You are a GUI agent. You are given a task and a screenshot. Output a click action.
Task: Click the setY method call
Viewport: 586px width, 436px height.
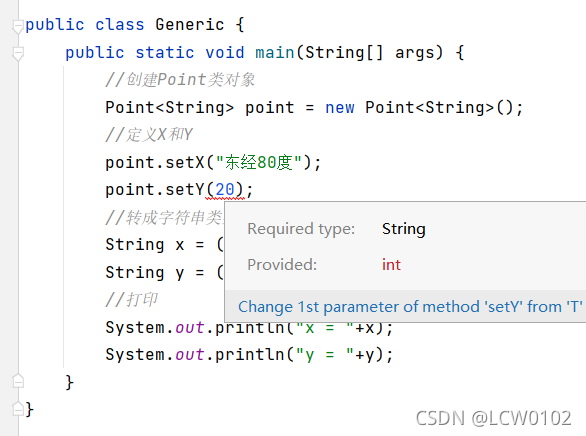tap(185, 190)
